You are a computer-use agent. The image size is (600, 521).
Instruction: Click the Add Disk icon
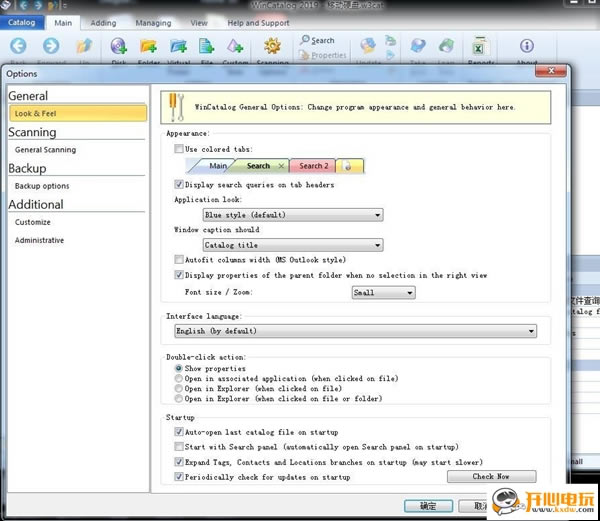tap(119, 46)
